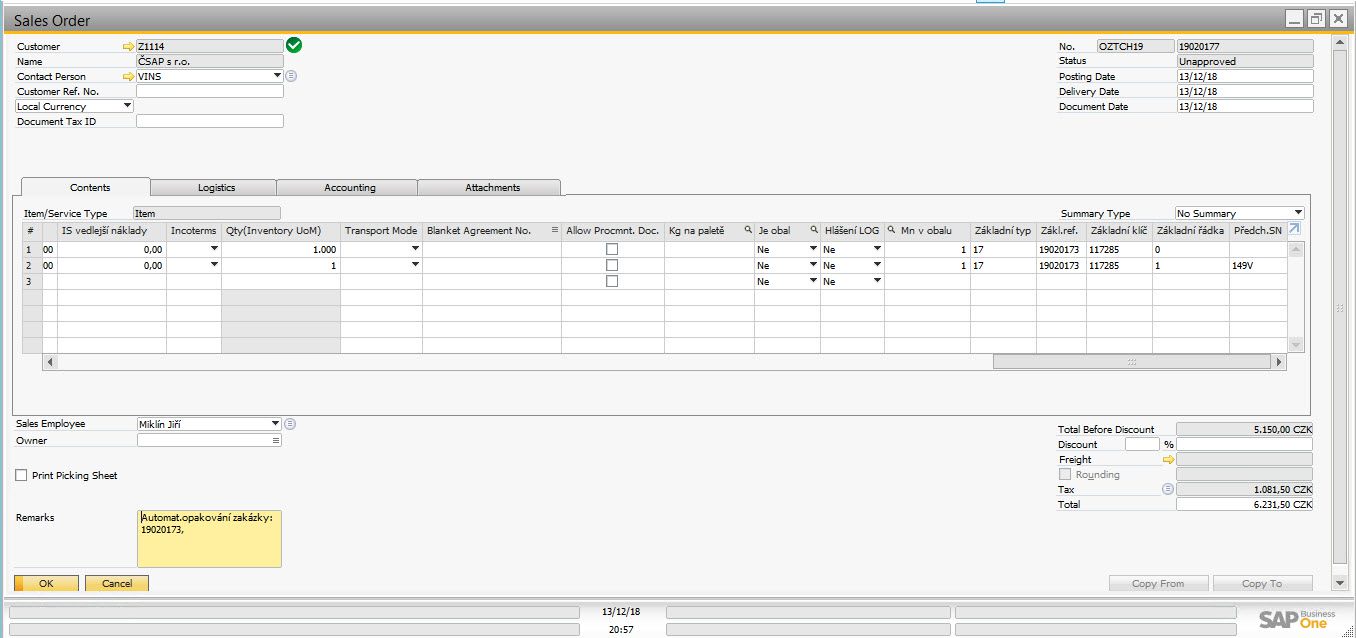Image resolution: width=1356 pixels, height=638 pixels.
Task: Open the Sales Employee details icon
Action: 290,424
